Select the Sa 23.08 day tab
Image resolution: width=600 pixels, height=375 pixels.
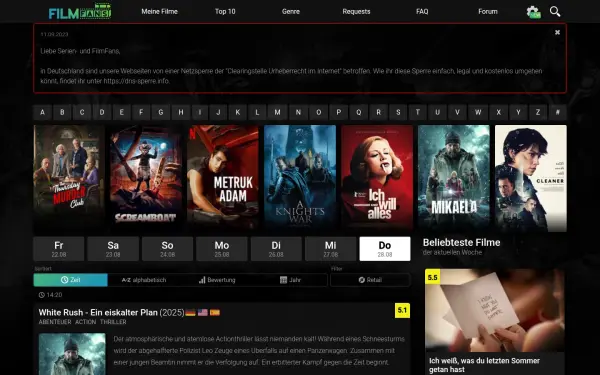tap(113, 249)
